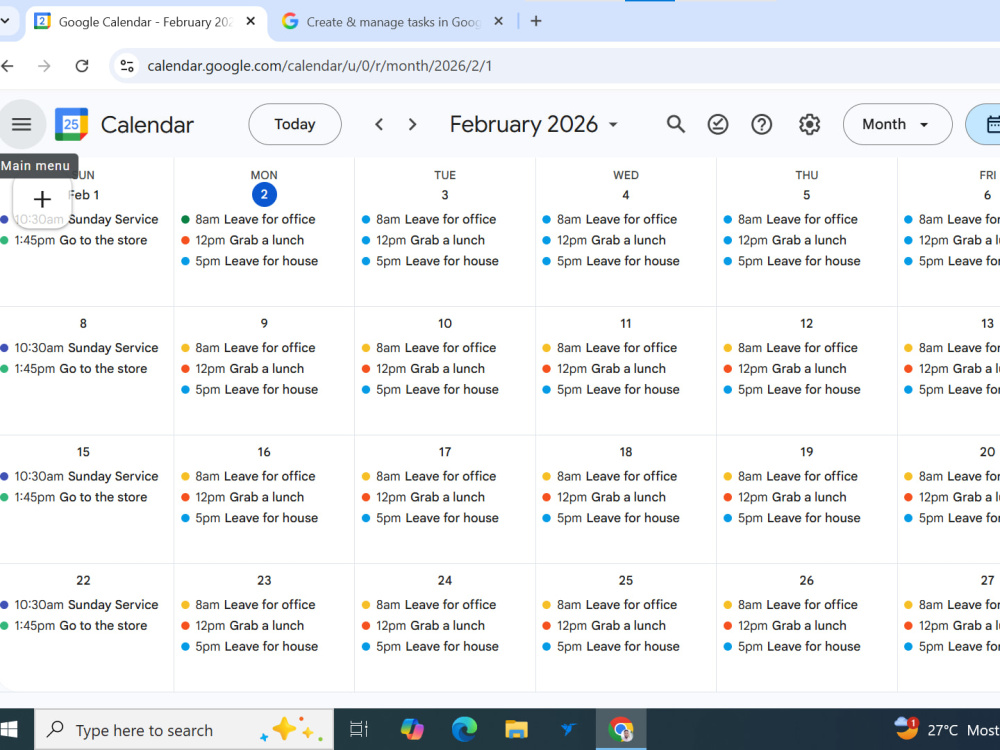Open the blue bird app in taskbar

pyautogui.click(x=568, y=729)
